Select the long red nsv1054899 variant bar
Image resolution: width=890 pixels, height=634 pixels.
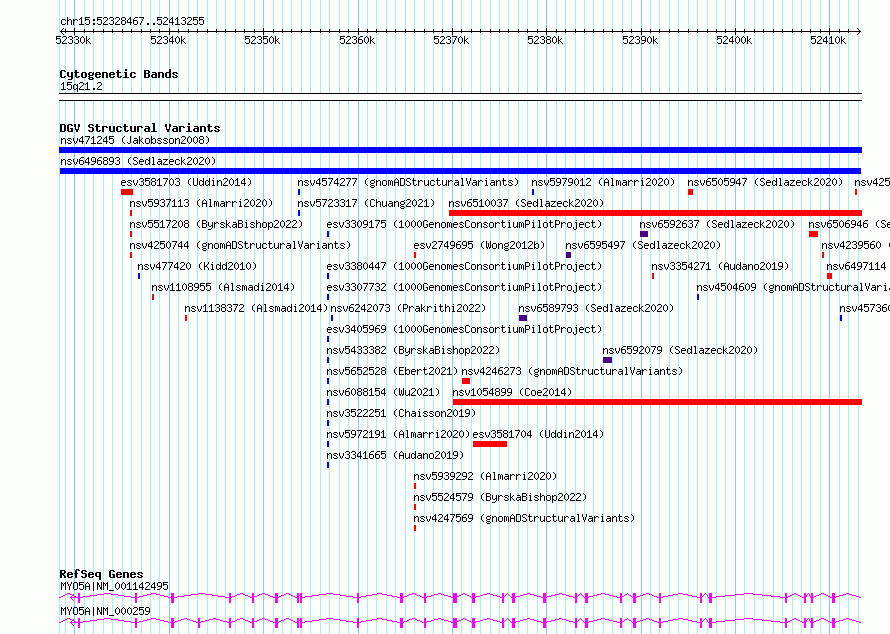click(657, 402)
